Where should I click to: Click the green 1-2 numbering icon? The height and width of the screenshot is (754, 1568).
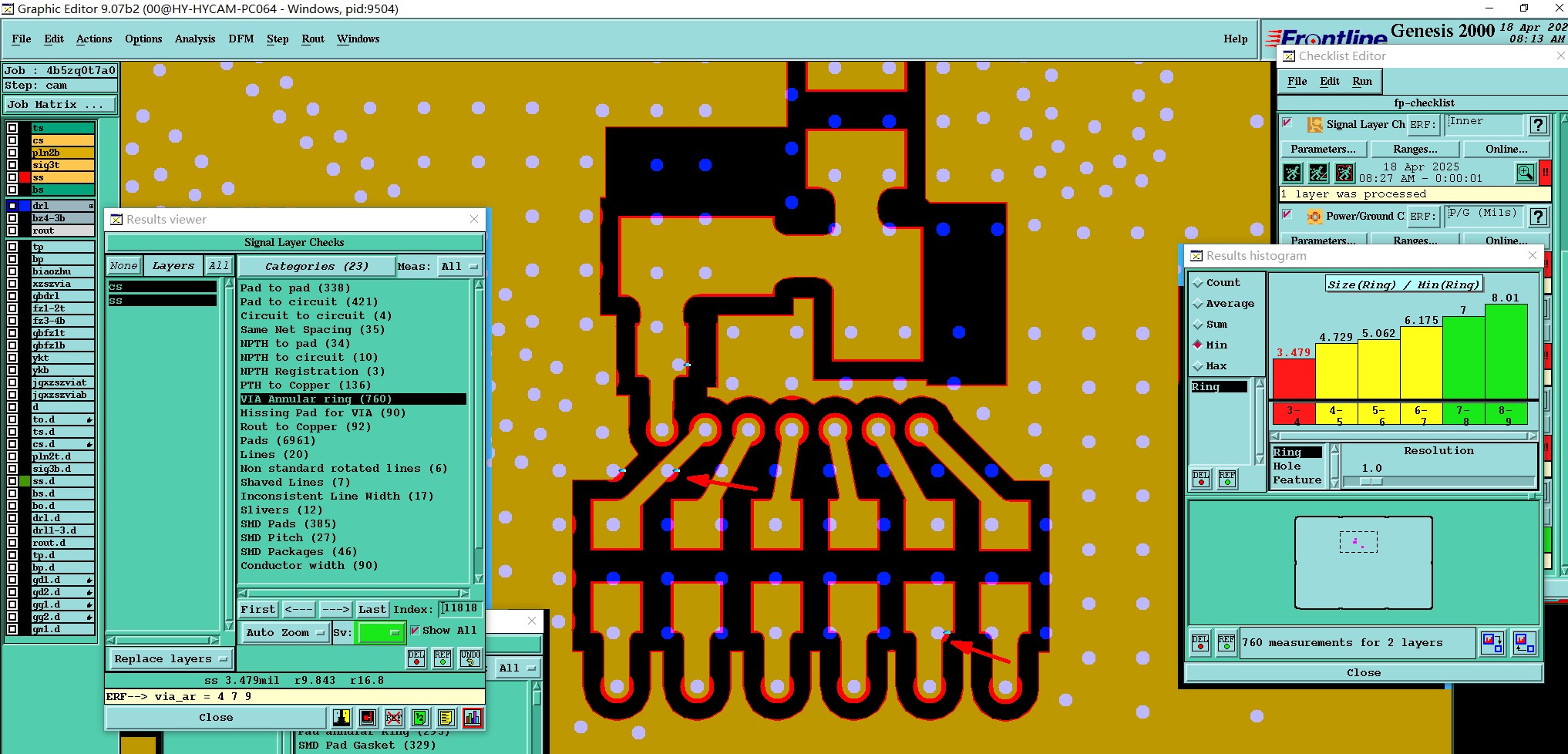420,718
